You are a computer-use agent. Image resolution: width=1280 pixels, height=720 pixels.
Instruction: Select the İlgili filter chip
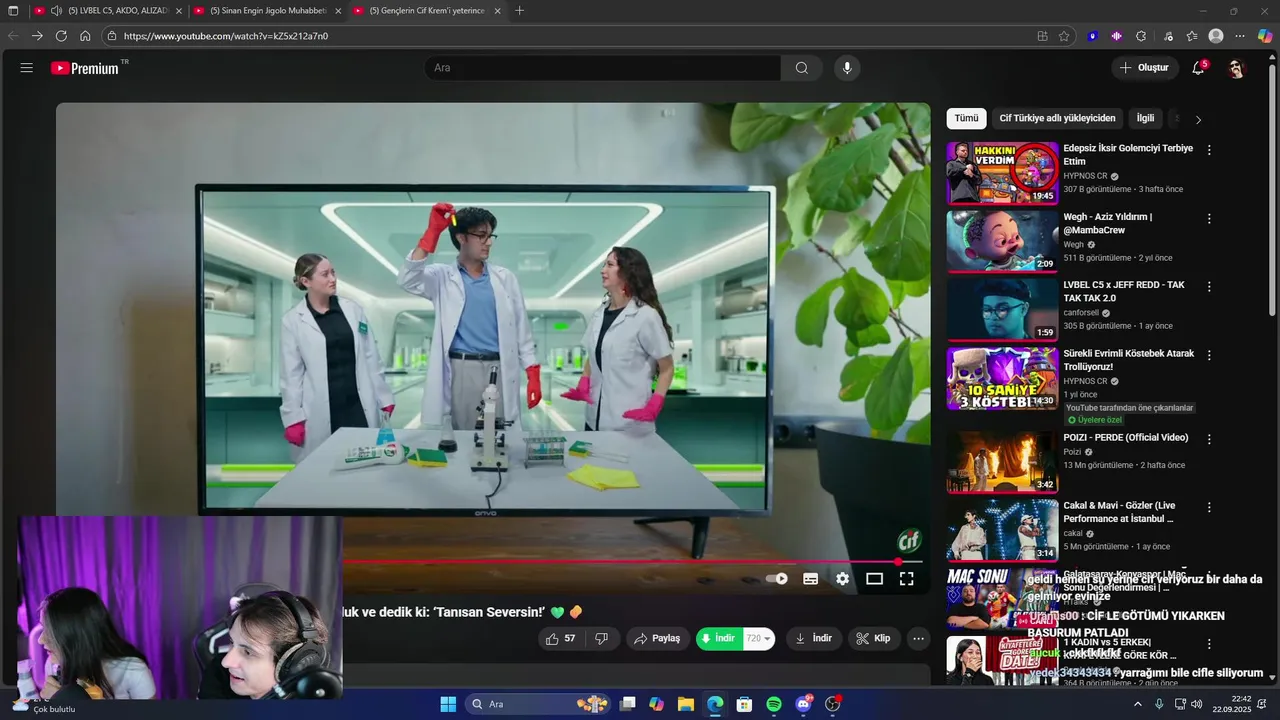point(1145,118)
